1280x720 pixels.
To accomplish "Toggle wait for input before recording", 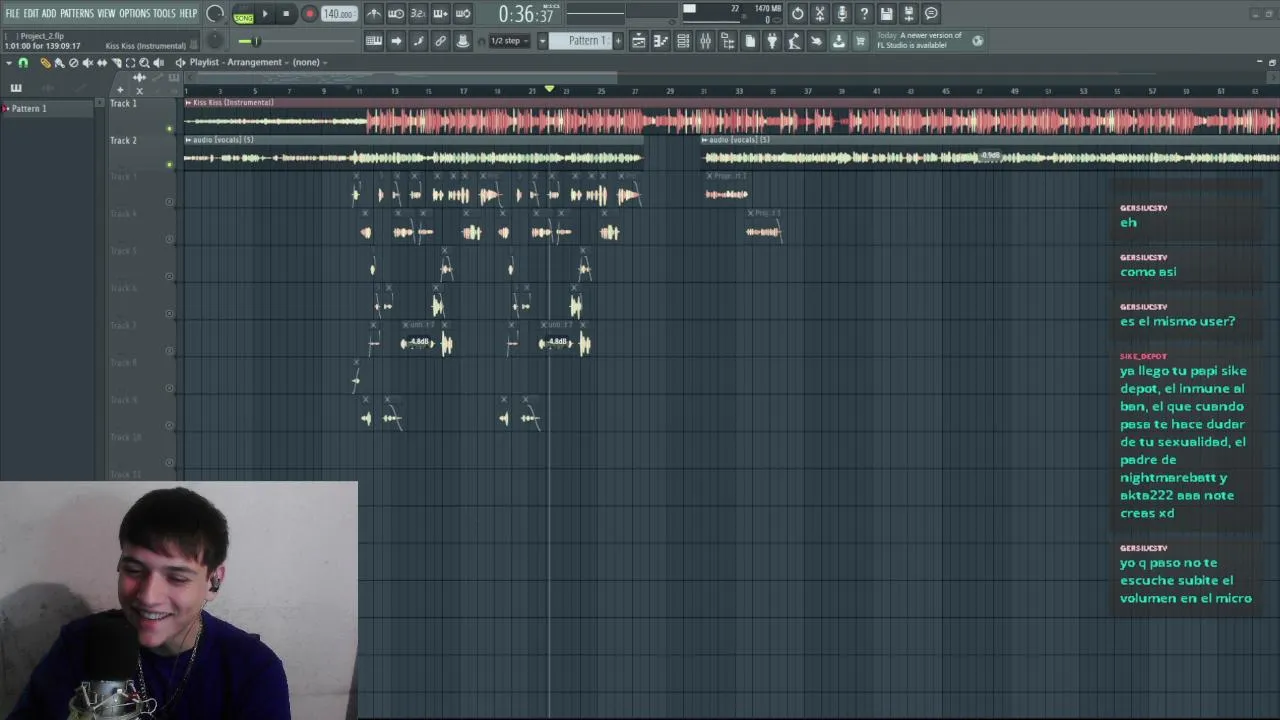I will tap(396, 14).
